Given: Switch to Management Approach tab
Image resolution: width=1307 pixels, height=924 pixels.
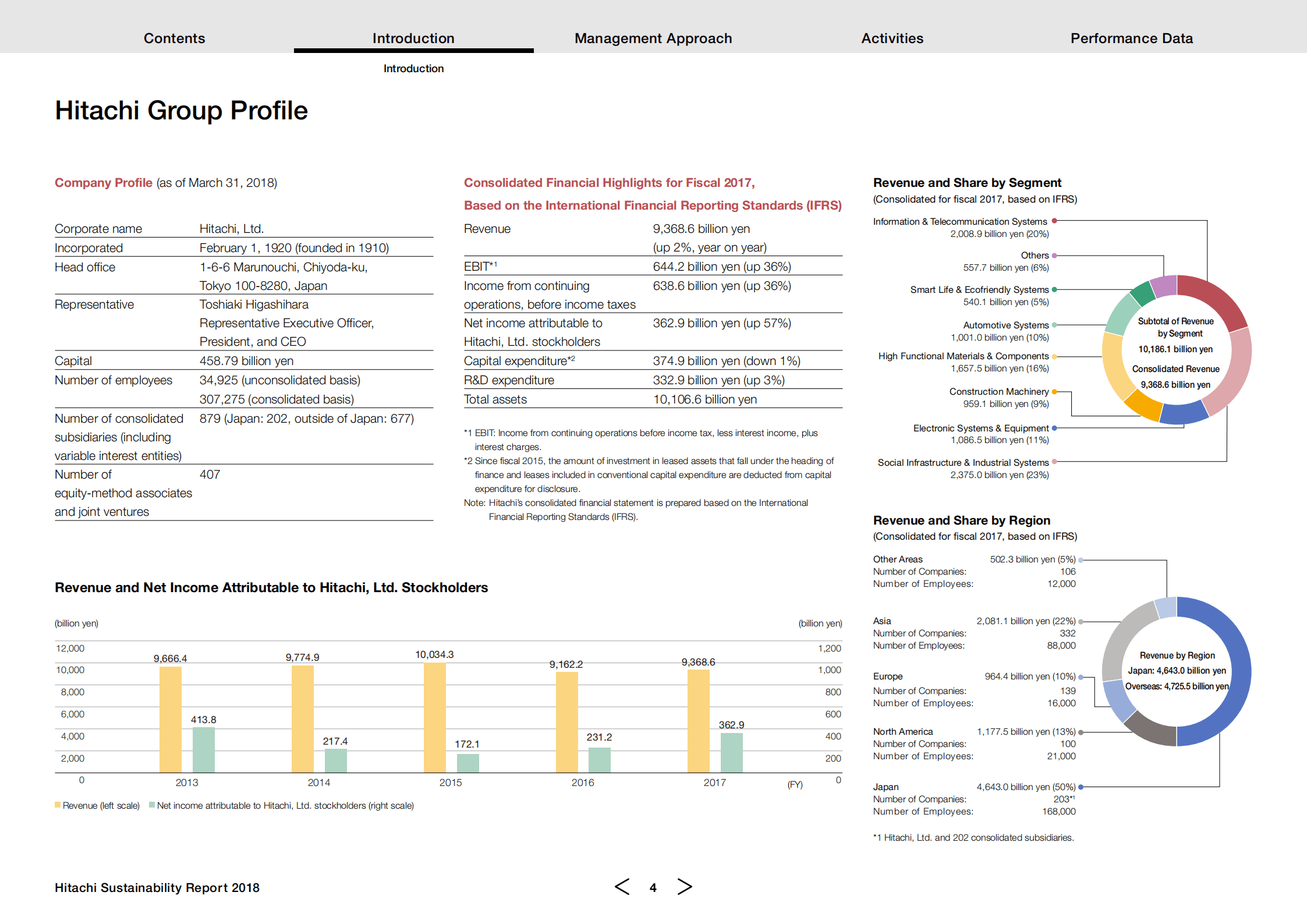Looking at the screenshot, I should click(653, 38).
